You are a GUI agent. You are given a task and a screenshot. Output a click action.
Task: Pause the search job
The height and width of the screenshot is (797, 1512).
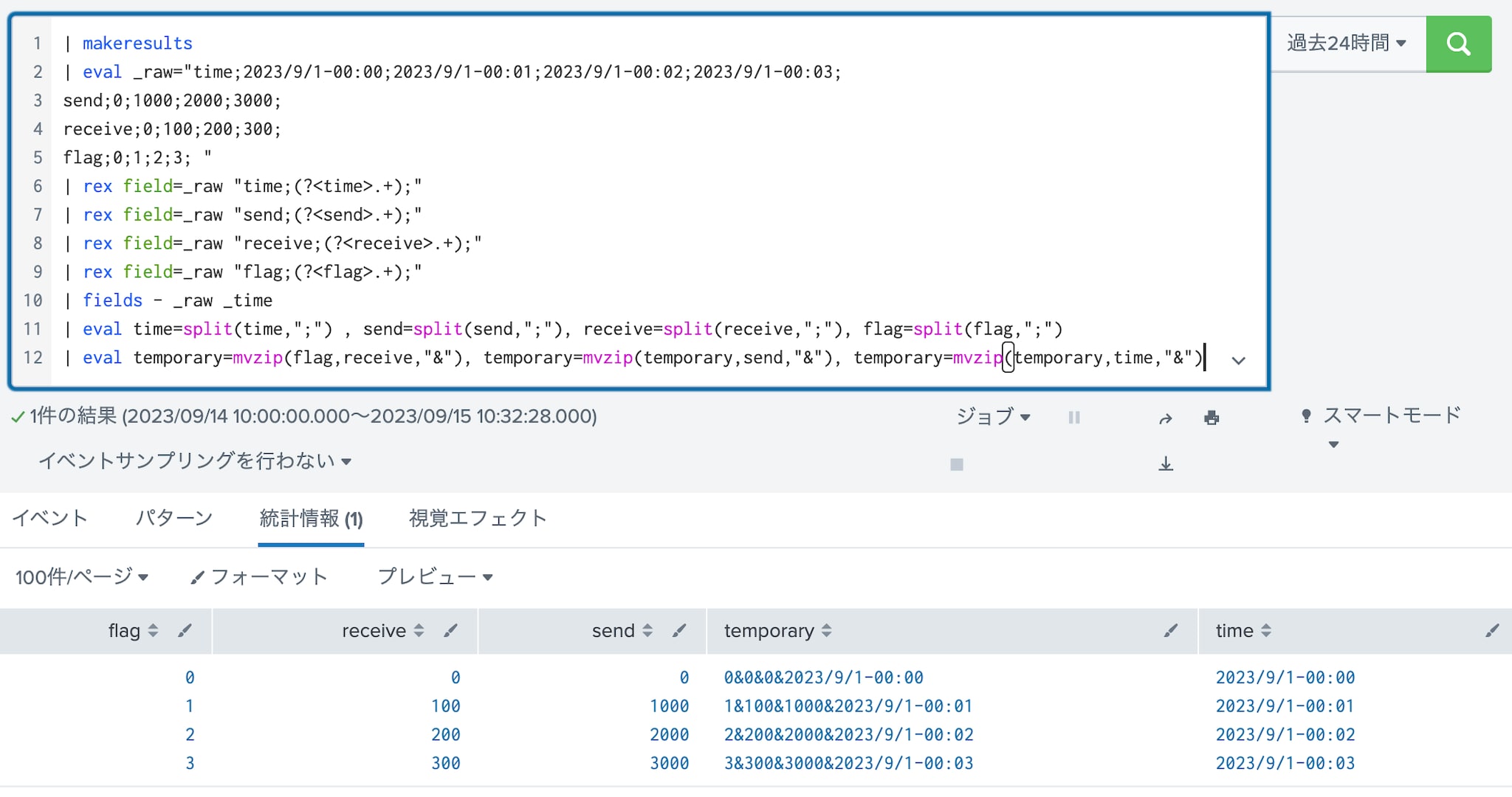(x=1074, y=418)
